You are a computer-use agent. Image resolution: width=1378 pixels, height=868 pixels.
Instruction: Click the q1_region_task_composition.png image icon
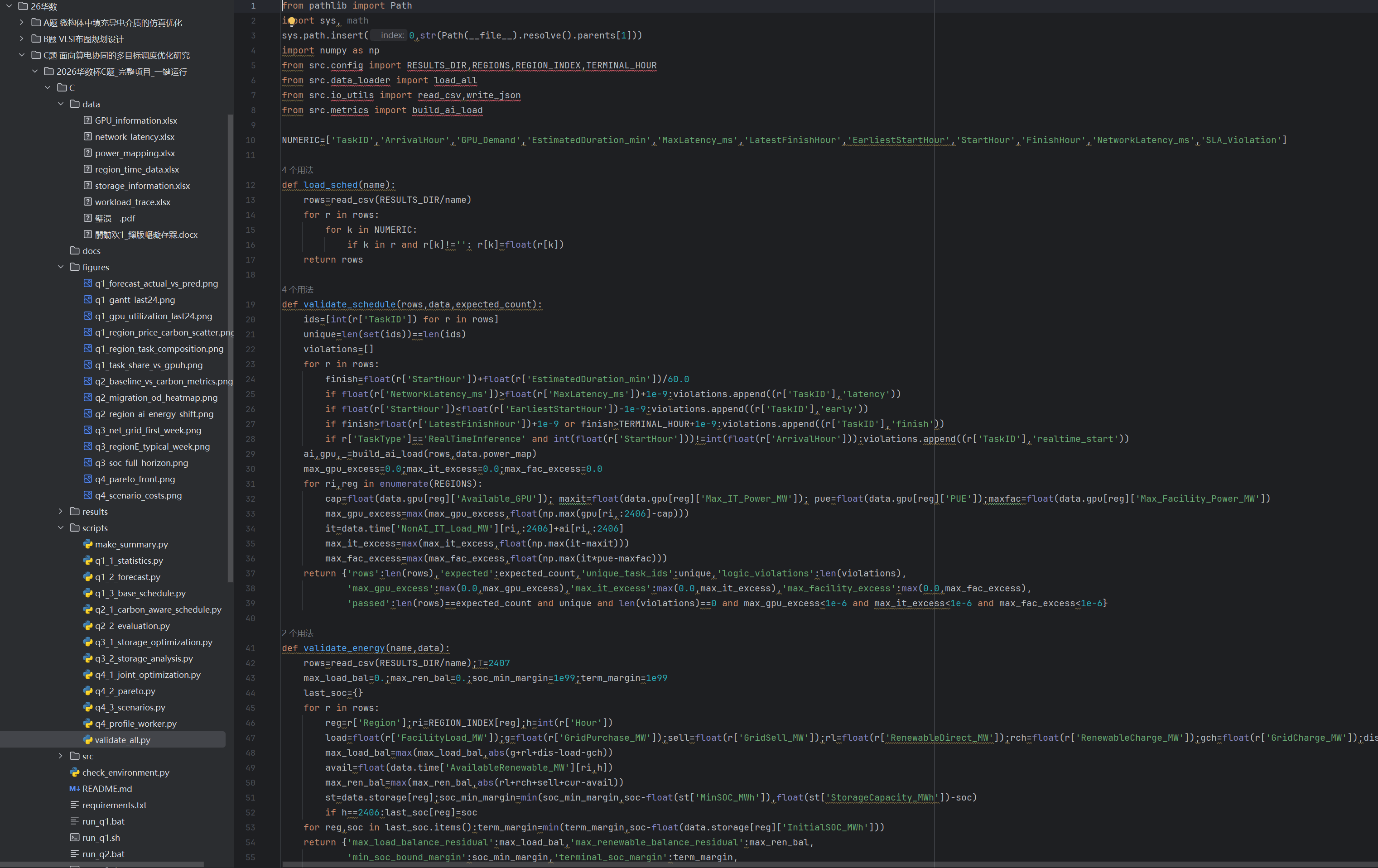87,349
